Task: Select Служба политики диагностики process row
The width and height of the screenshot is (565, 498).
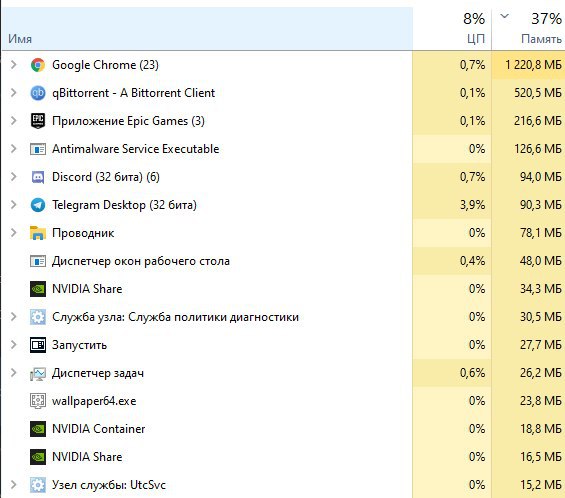Action: click(282, 317)
